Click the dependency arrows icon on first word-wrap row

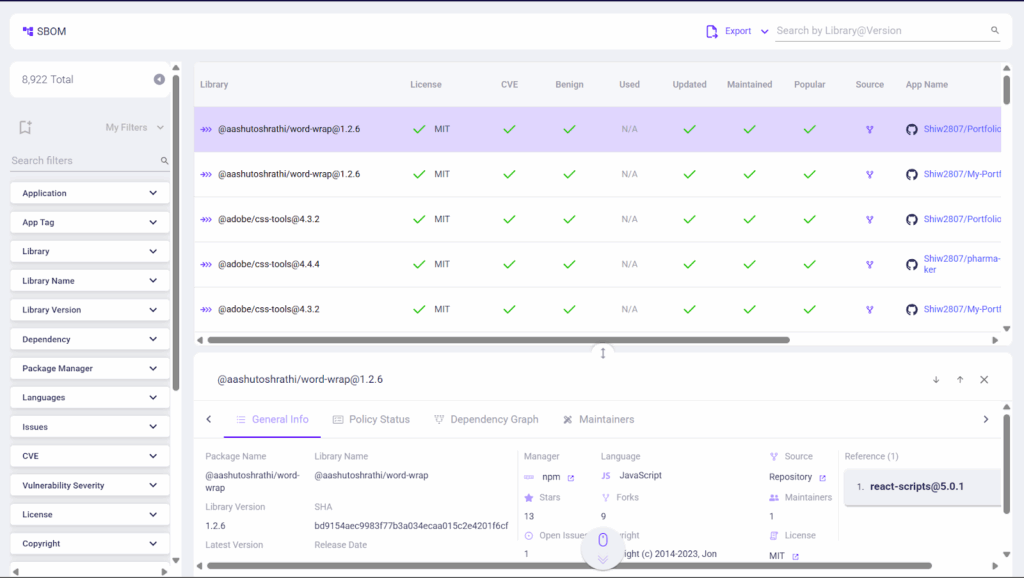point(206,129)
